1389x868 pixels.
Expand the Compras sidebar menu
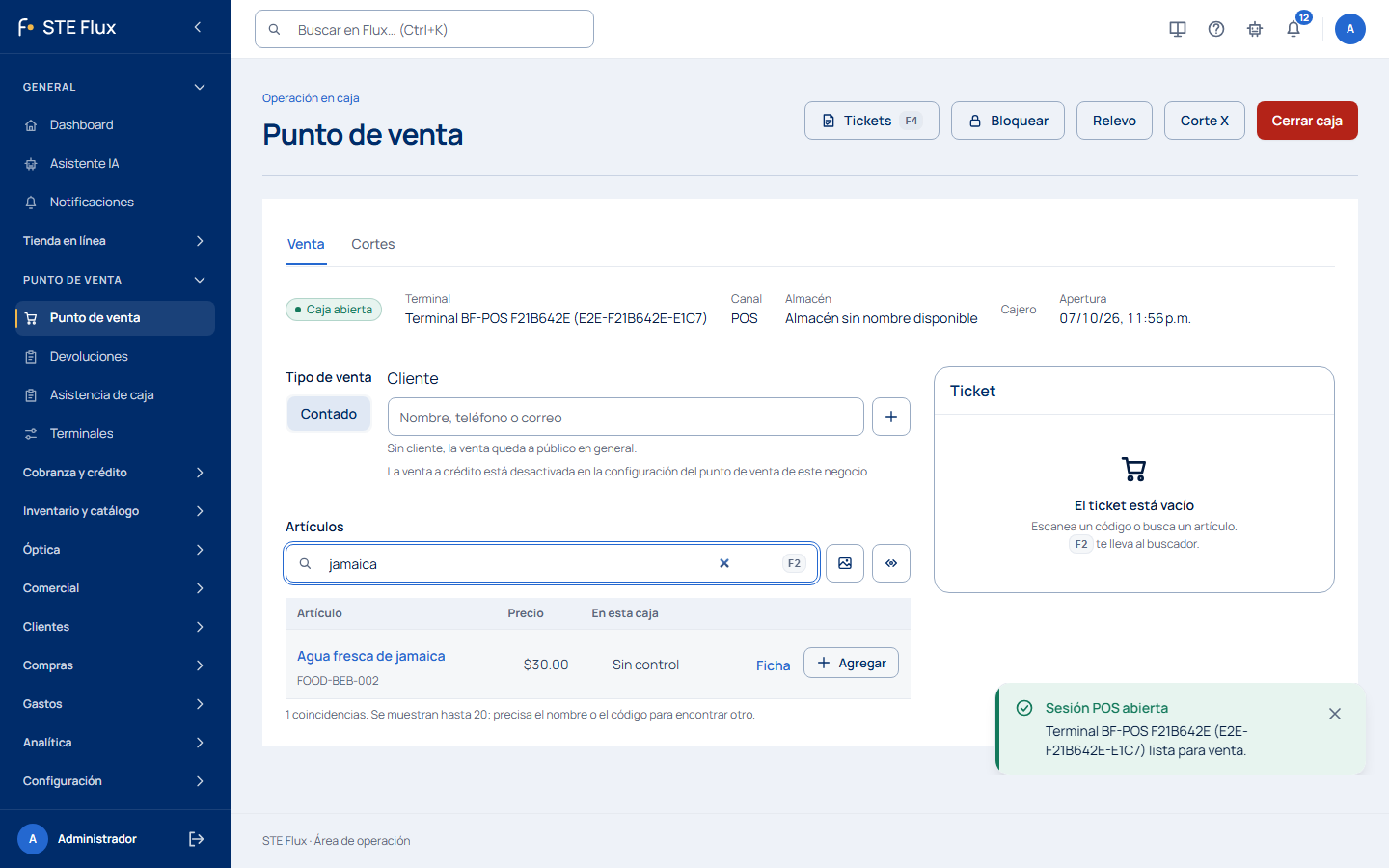pyautogui.click(x=115, y=665)
